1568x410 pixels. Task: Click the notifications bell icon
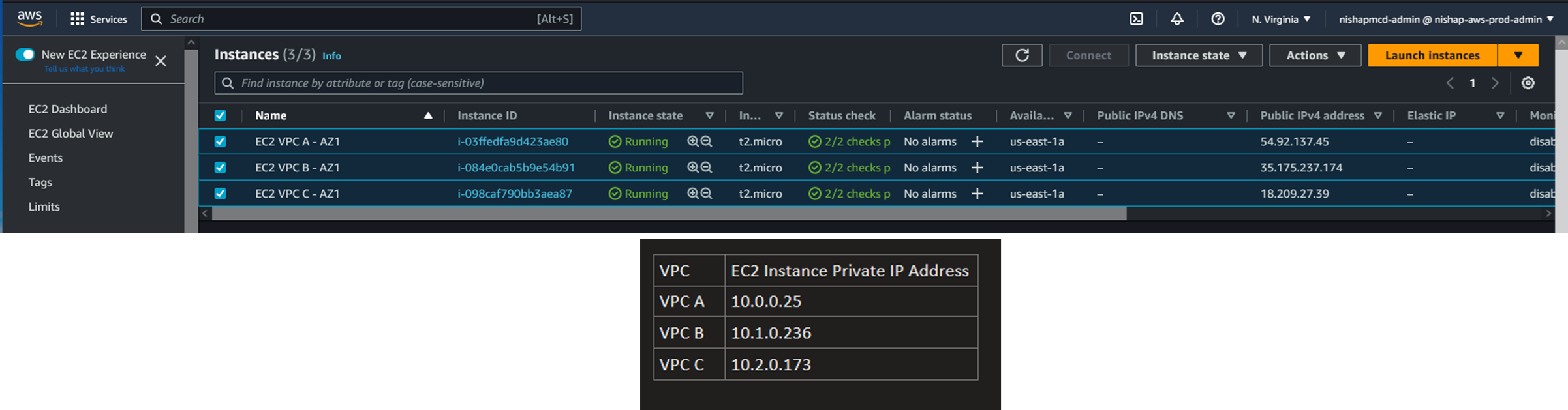click(x=1176, y=19)
